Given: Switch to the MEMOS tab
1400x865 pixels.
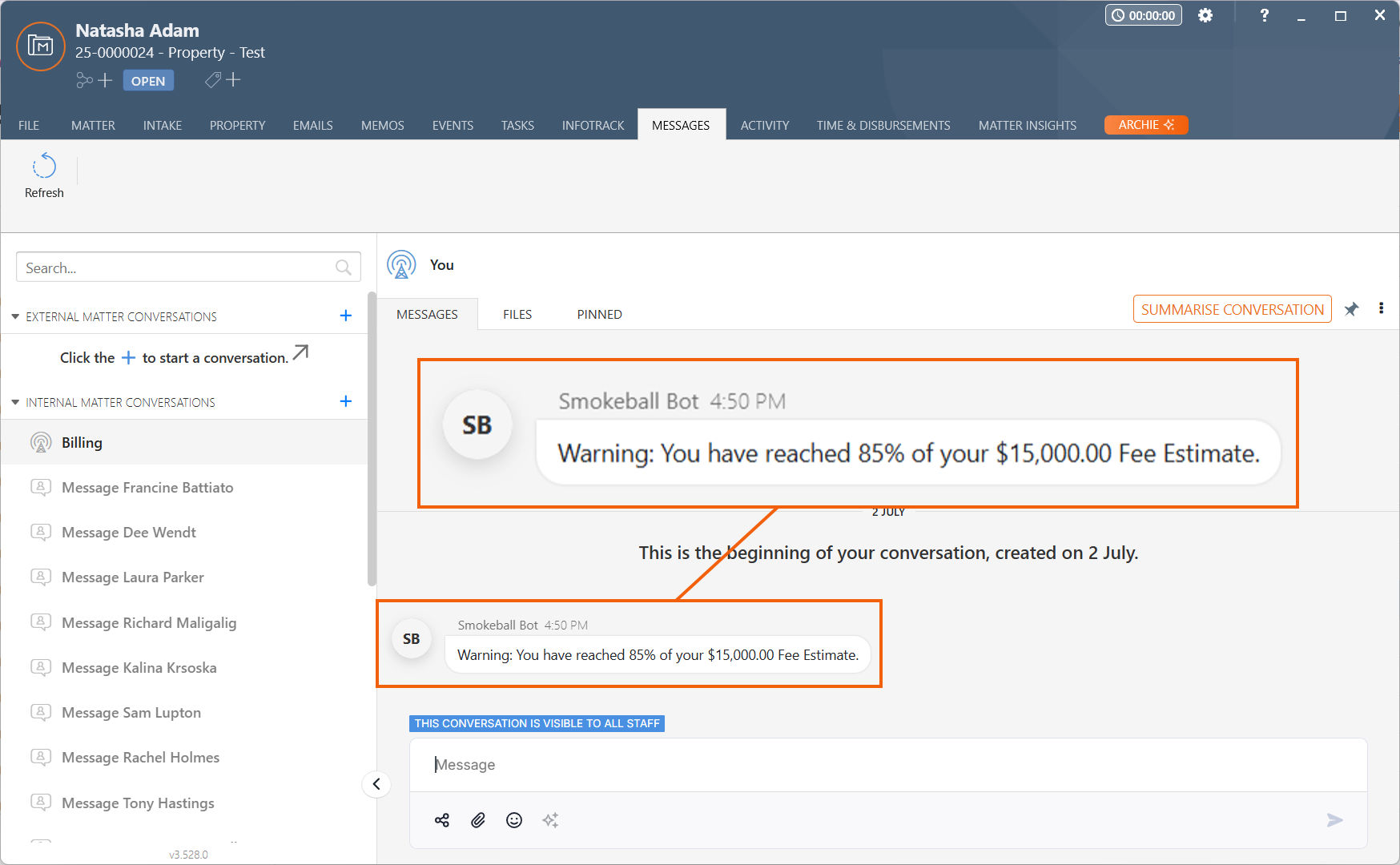Looking at the screenshot, I should click(383, 125).
